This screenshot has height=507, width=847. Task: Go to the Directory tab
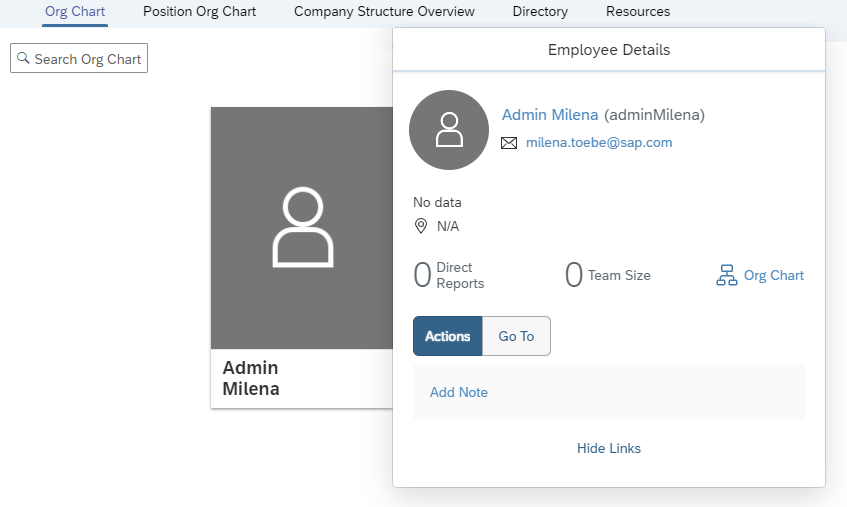540,11
